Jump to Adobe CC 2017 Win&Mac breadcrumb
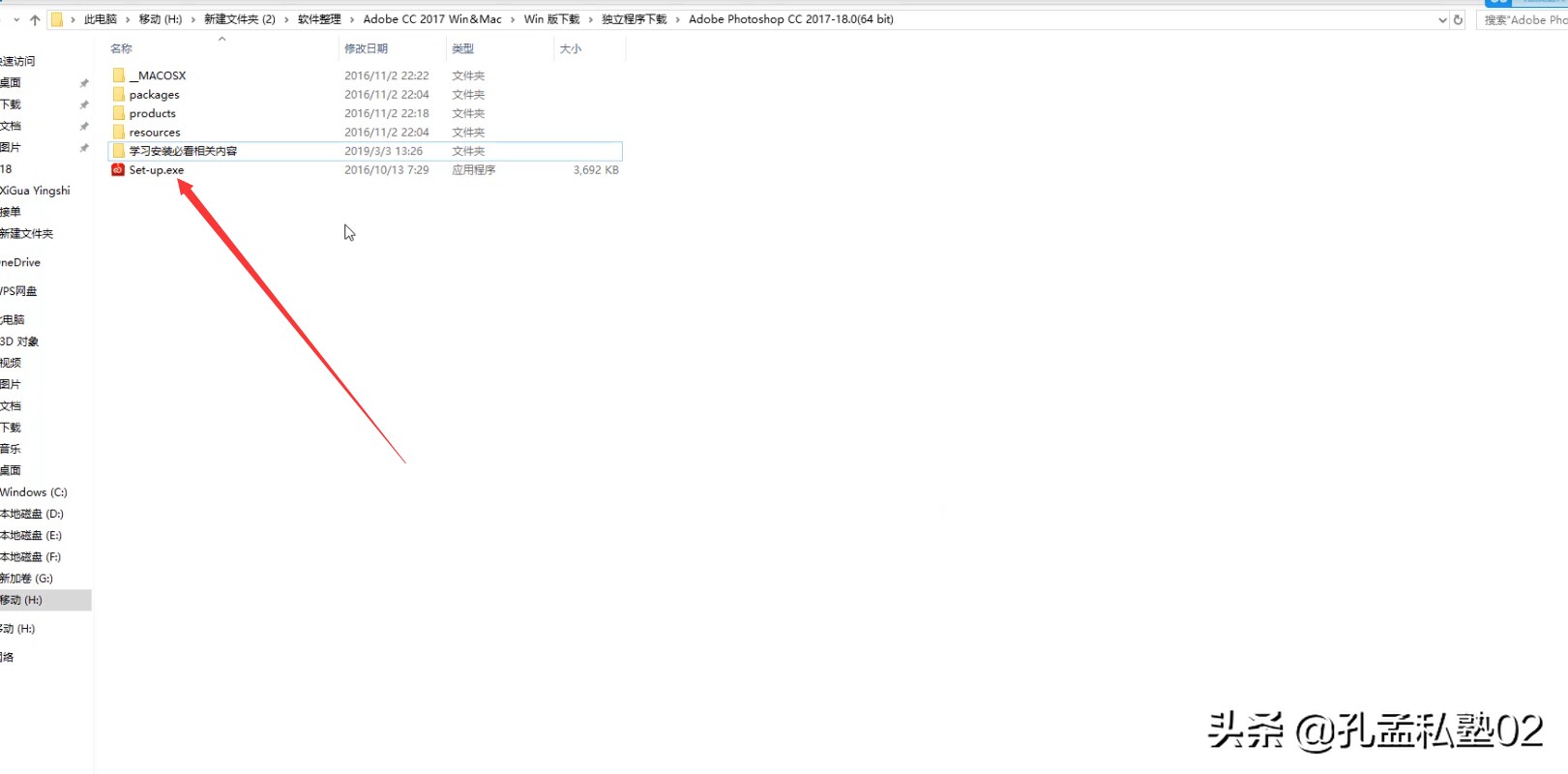1568x774 pixels. point(432,19)
